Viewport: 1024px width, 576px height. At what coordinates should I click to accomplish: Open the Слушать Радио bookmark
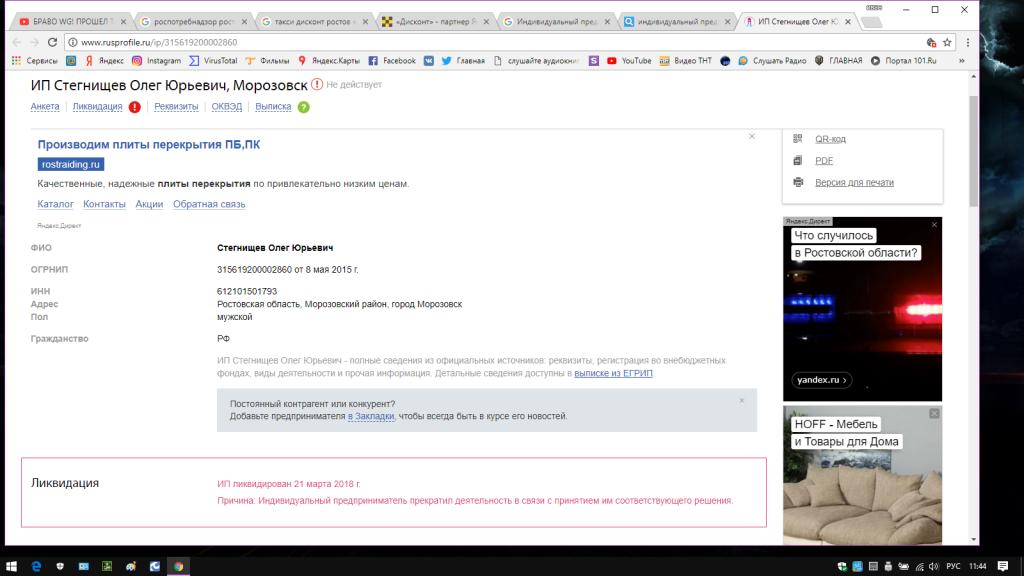point(772,61)
